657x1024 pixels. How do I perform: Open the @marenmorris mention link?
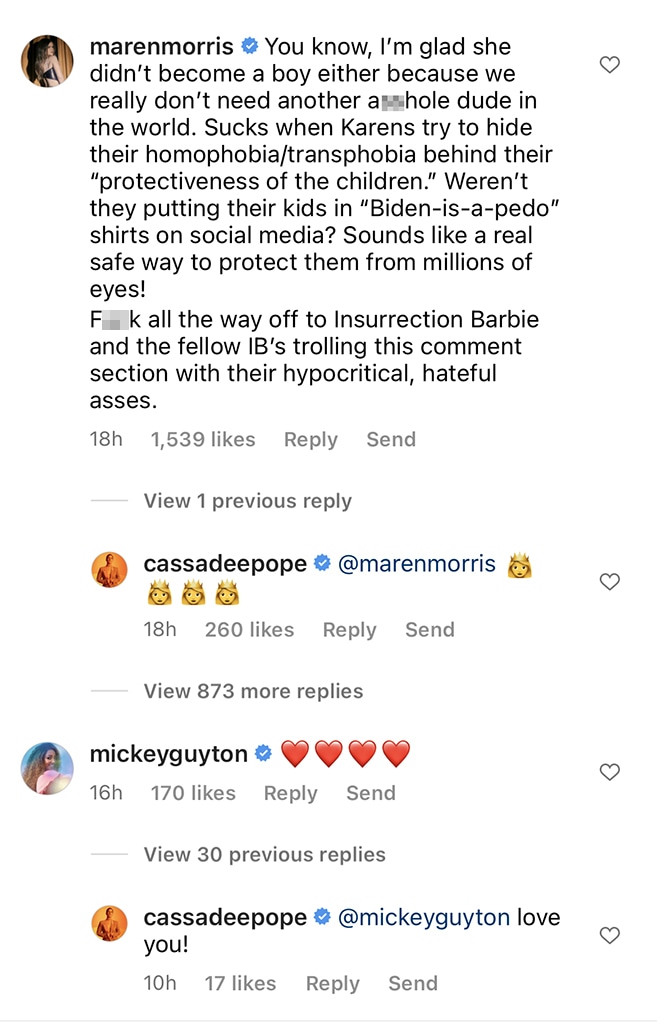[x=417, y=564]
